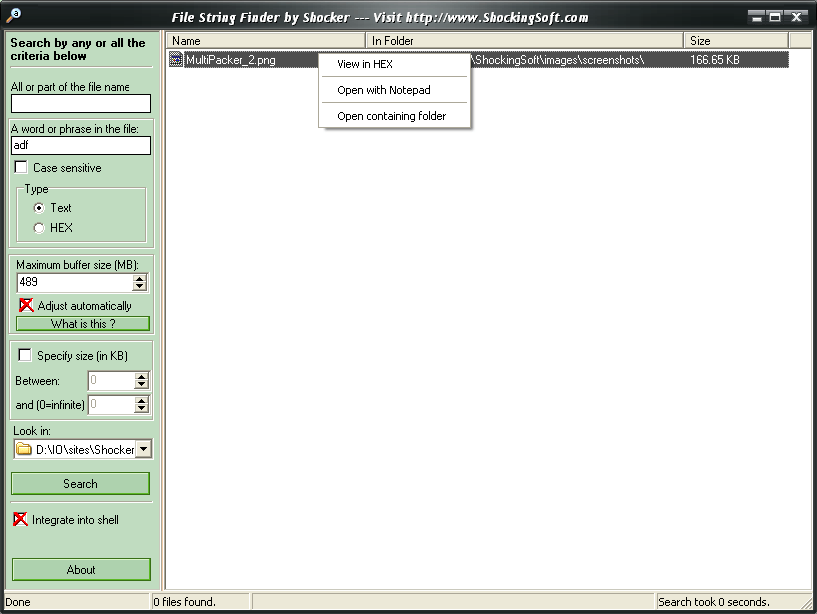817x614 pixels.
Task: Enable the Case sensitive checkbox
Action: click(x=21, y=167)
